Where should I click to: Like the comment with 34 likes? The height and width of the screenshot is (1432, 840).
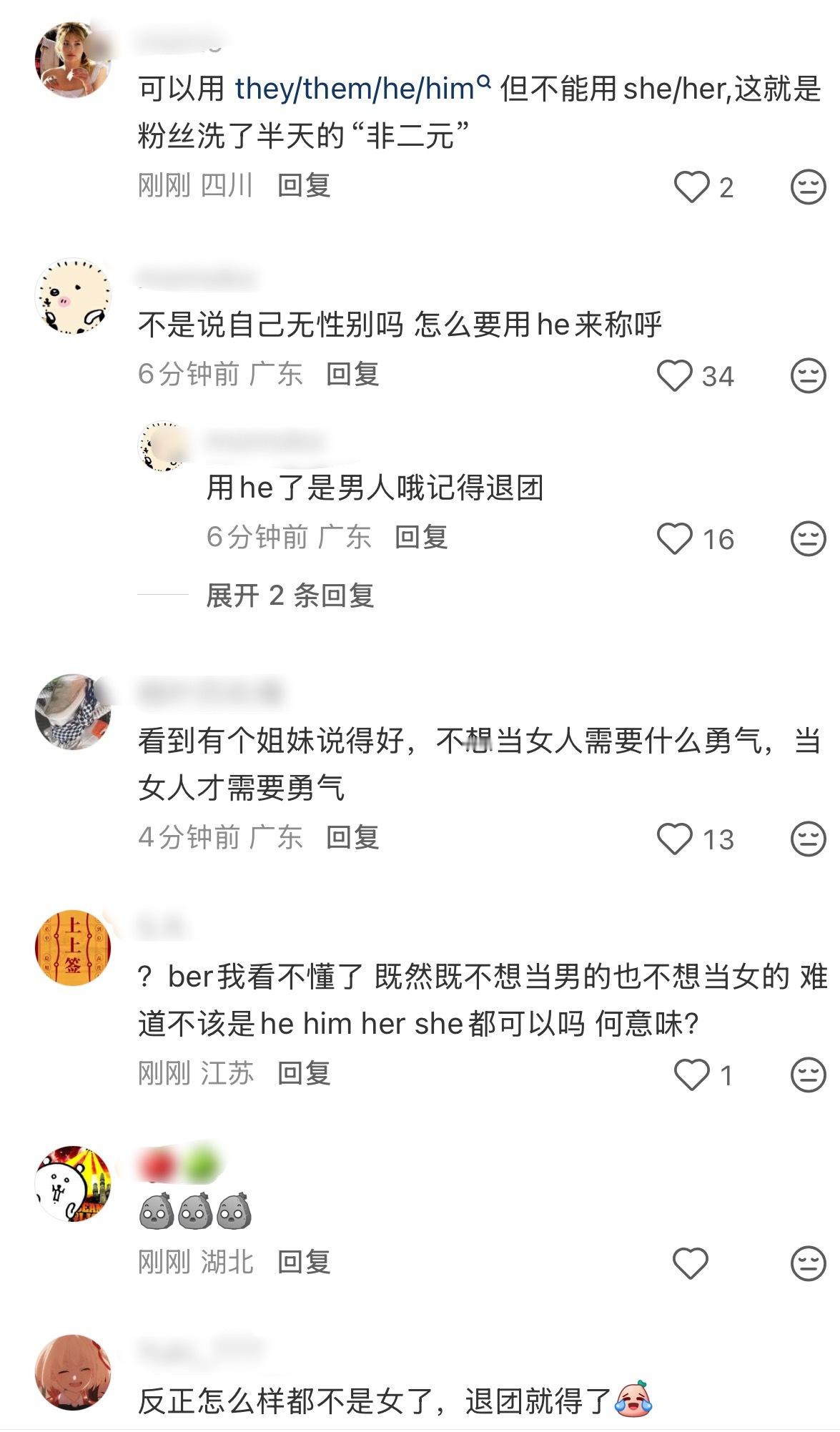tap(674, 375)
